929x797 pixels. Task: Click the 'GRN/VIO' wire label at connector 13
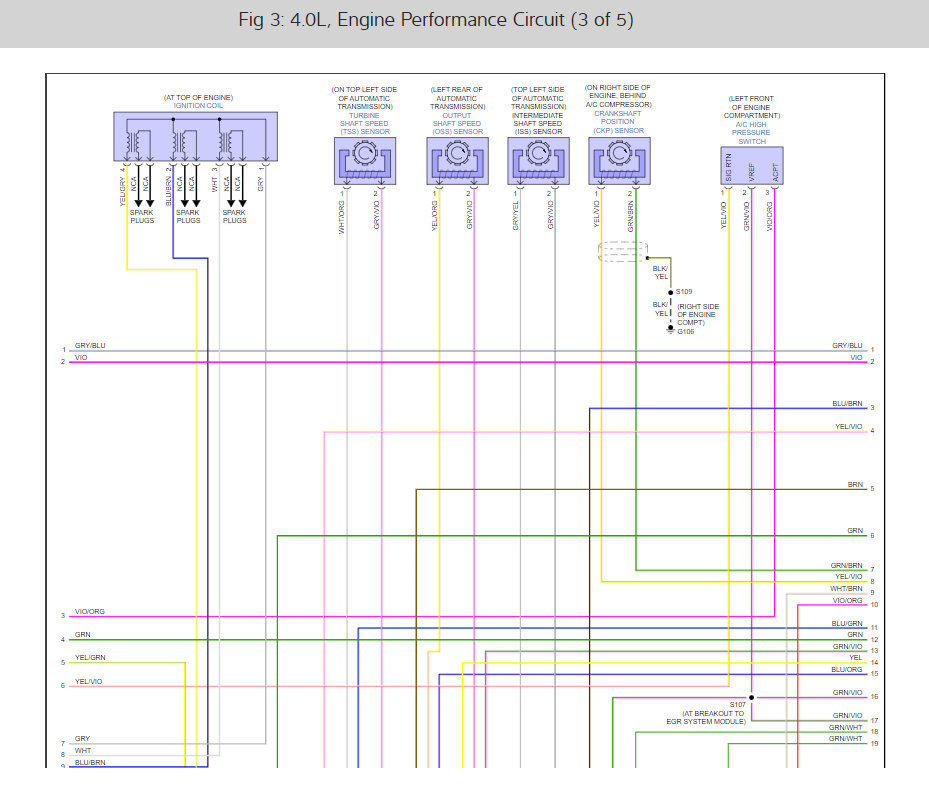click(x=847, y=646)
